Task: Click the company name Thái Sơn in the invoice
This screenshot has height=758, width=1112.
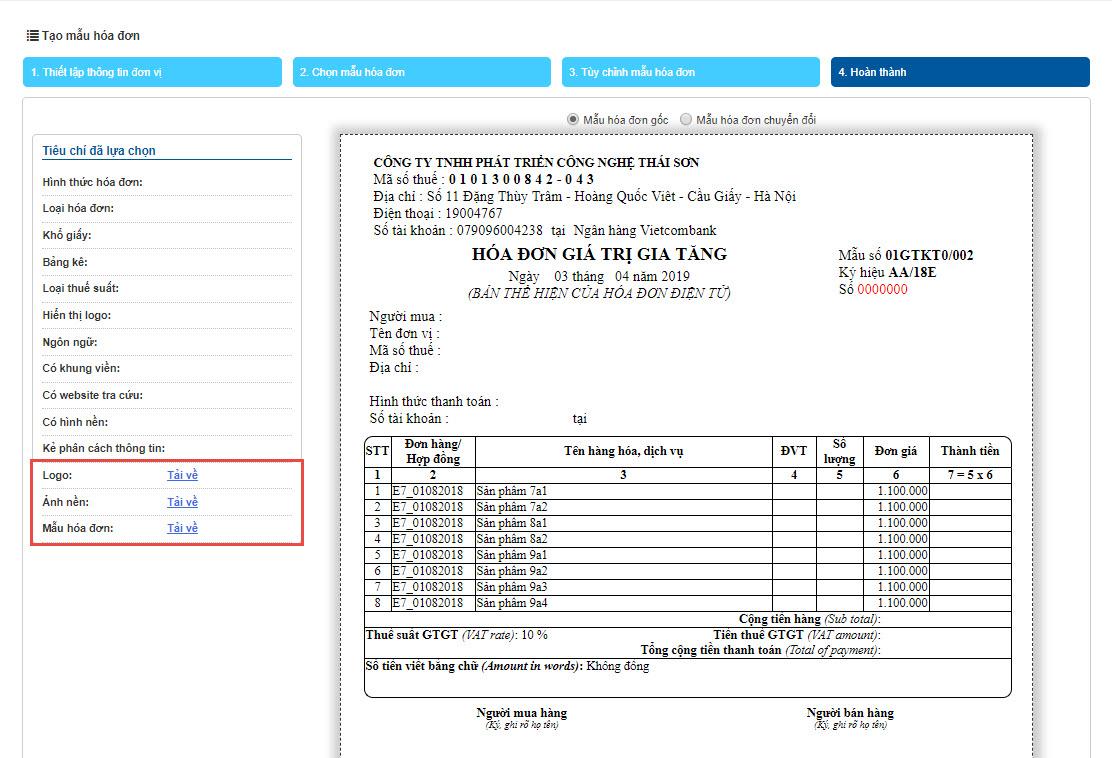Action: coord(536,162)
